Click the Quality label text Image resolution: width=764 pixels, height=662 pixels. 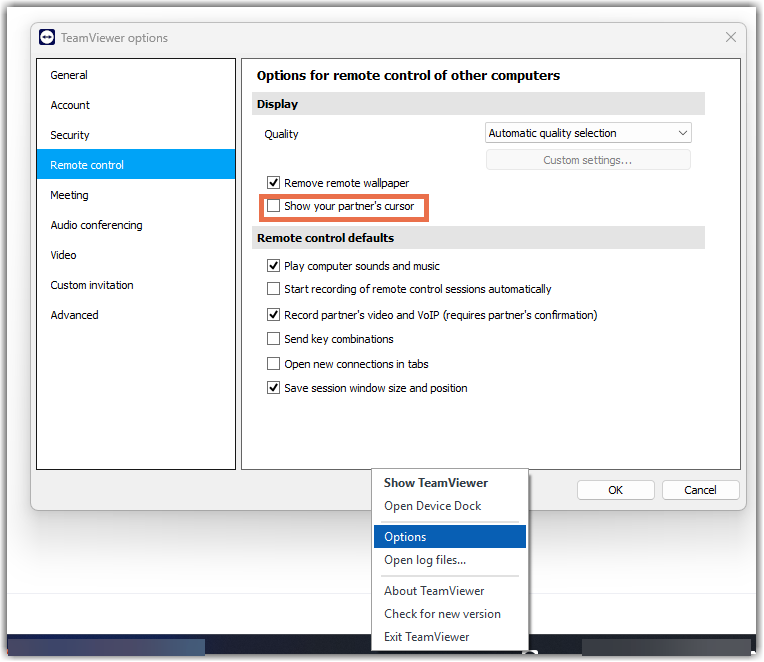coord(281,134)
